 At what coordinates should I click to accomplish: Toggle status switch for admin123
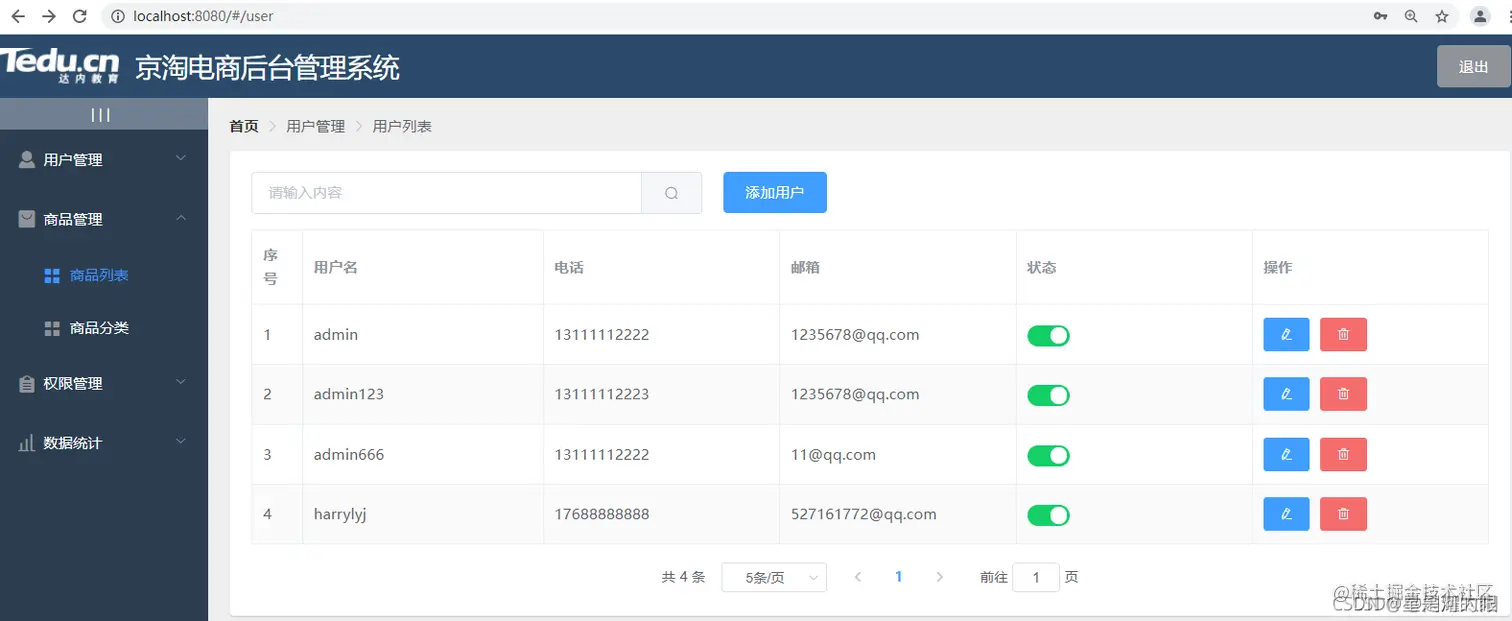[1048, 395]
